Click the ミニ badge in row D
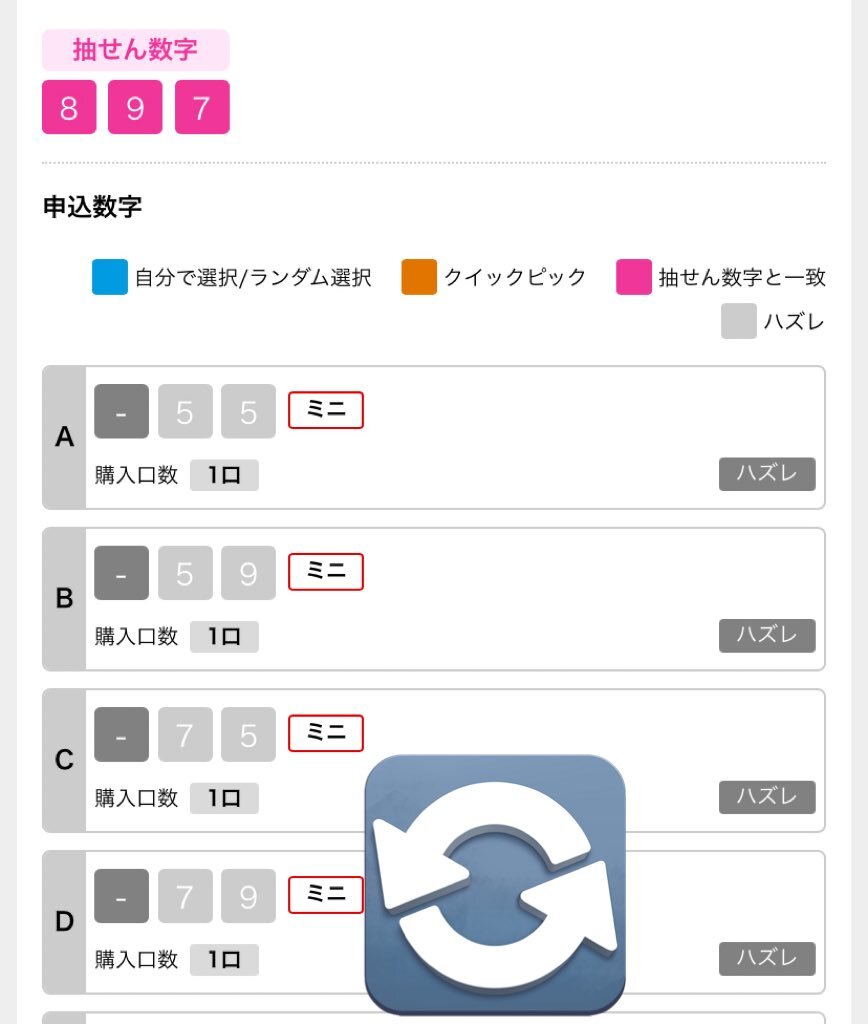The height and width of the screenshot is (1024, 868). pos(326,895)
